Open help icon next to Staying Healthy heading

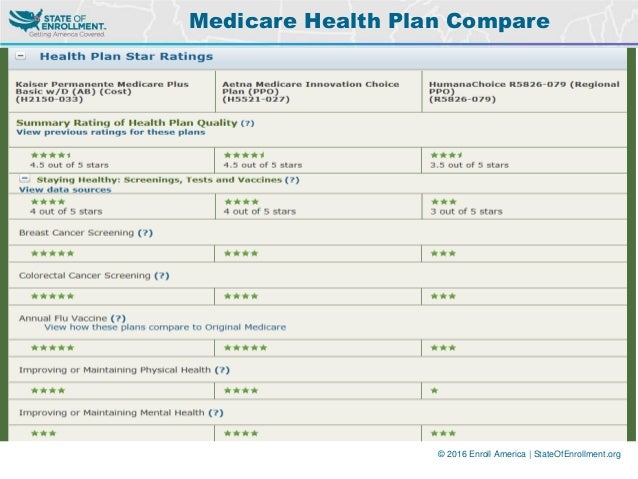coord(292,180)
